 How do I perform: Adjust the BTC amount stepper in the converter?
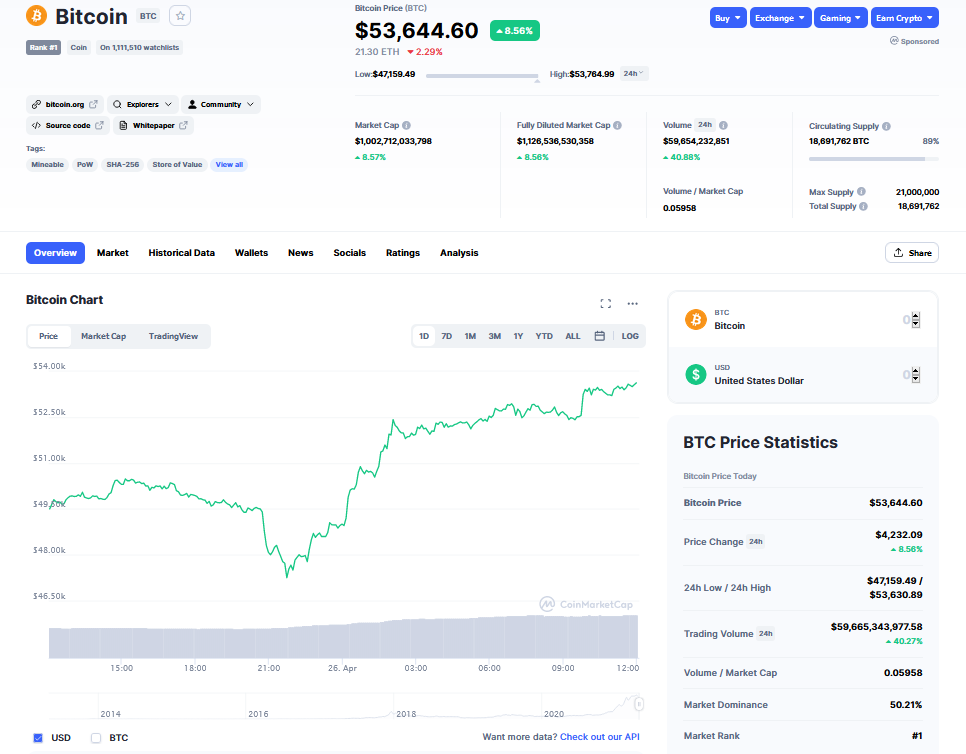(x=915, y=320)
